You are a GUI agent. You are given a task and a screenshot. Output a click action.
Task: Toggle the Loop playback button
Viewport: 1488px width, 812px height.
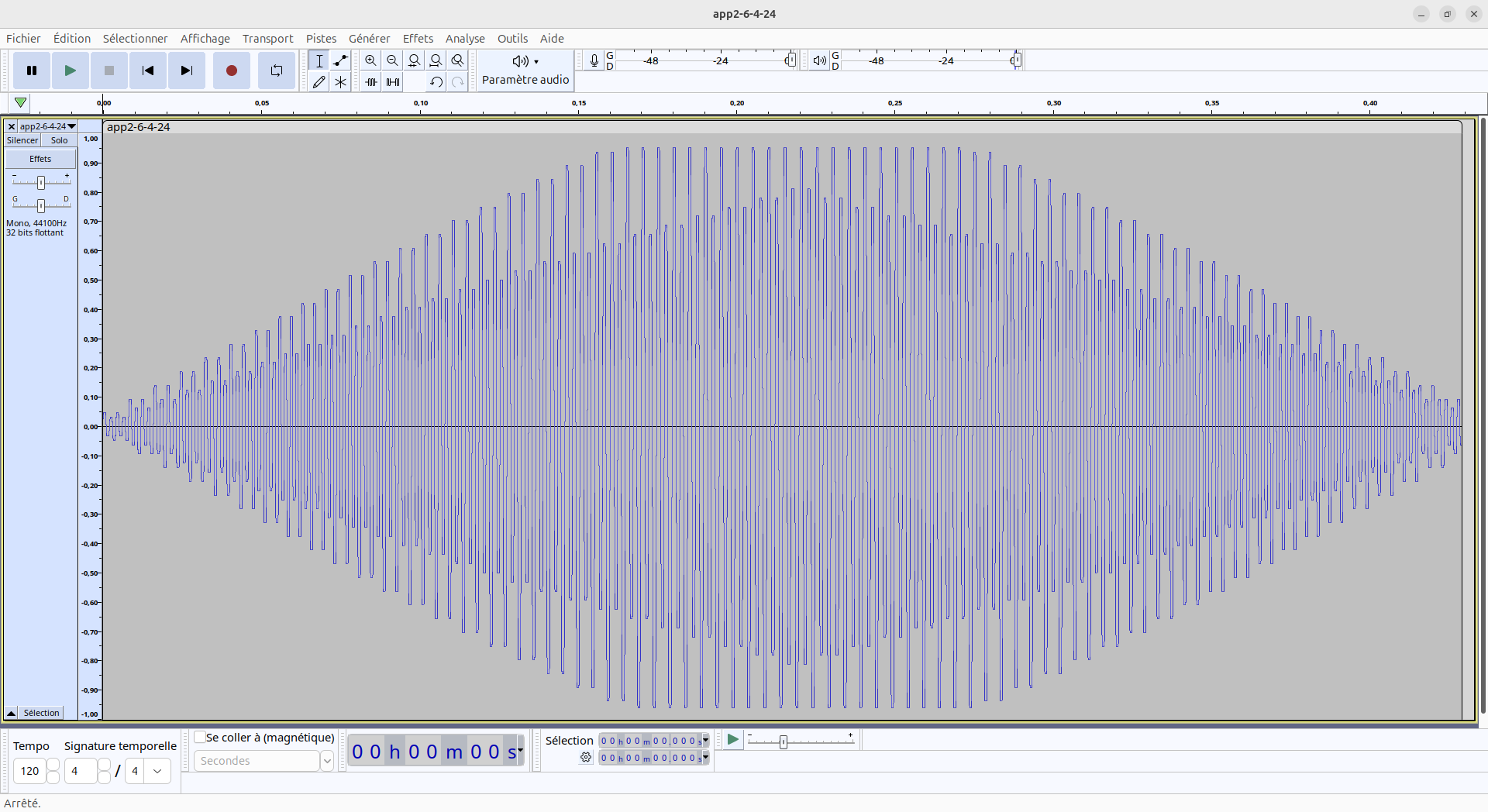276,71
